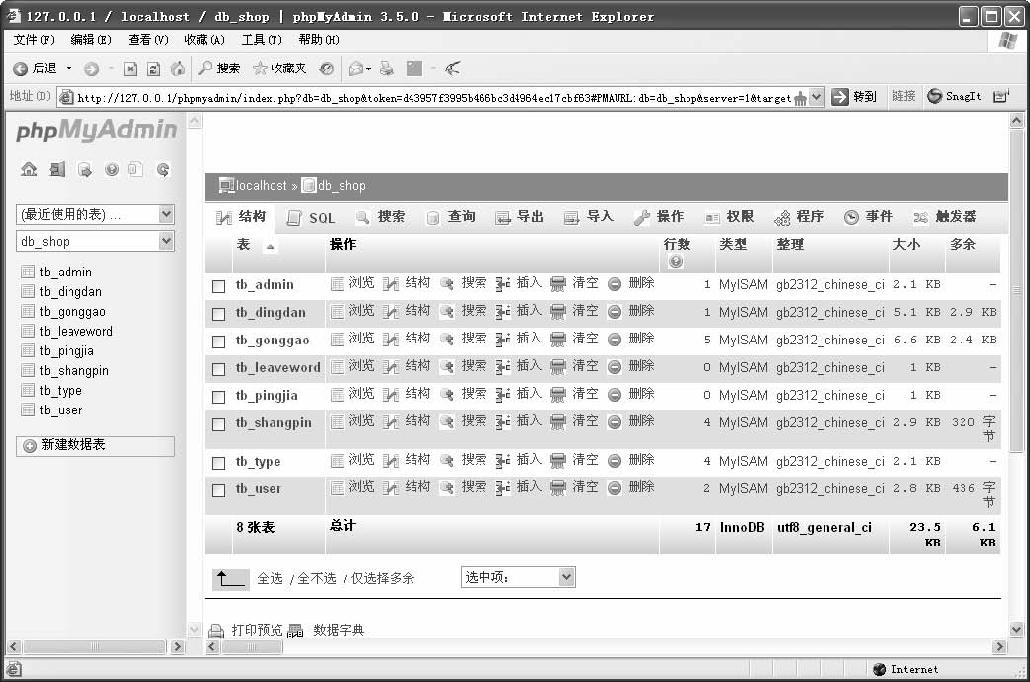Viewport: 1030px width, 682px height.
Task: Click the browser Stop icon
Action: coord(131,68)
